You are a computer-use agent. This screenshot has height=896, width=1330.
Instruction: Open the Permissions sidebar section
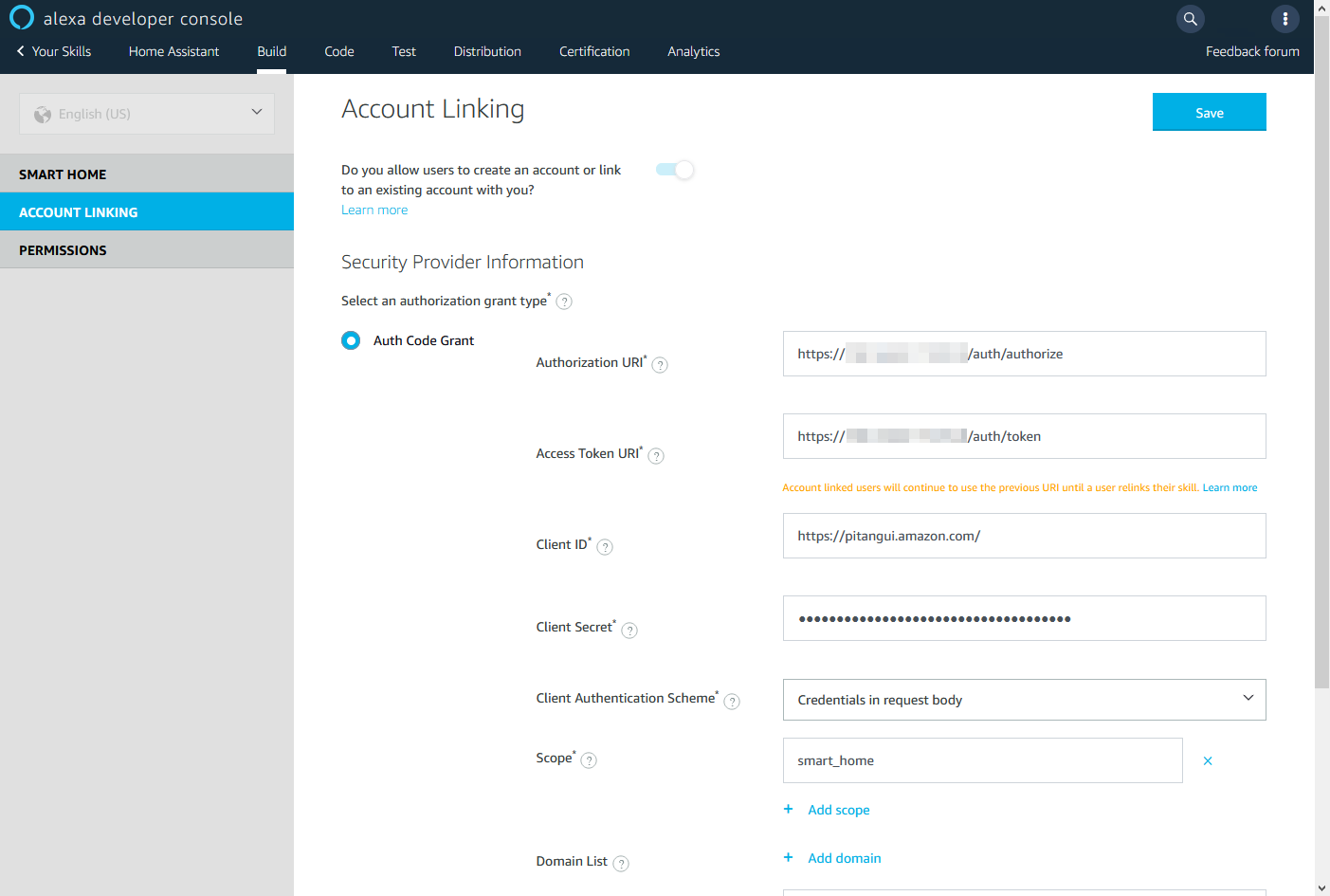147,249
